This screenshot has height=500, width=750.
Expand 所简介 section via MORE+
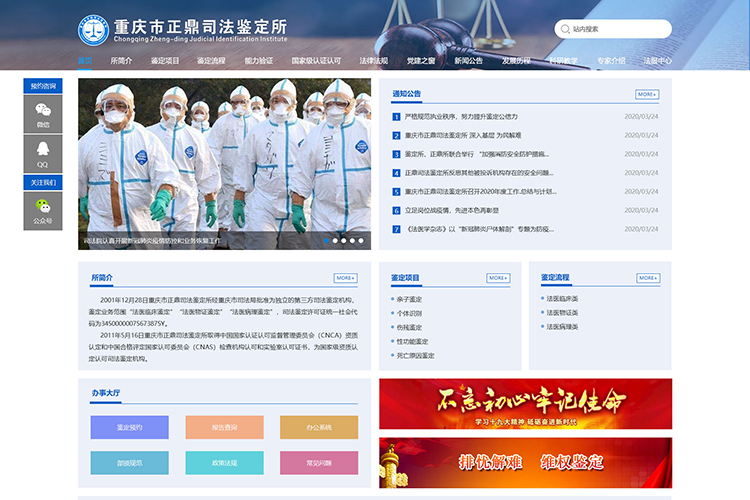pos(345,277)
